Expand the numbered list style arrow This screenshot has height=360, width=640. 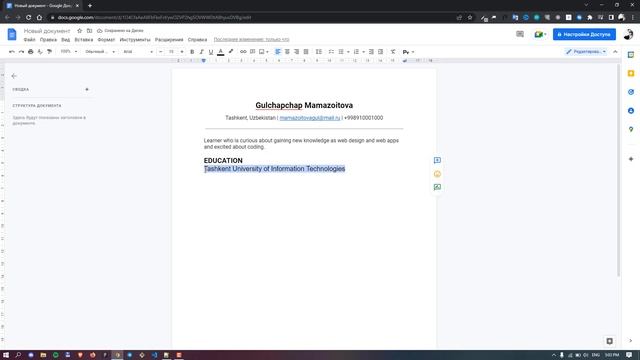coord(363,52)
